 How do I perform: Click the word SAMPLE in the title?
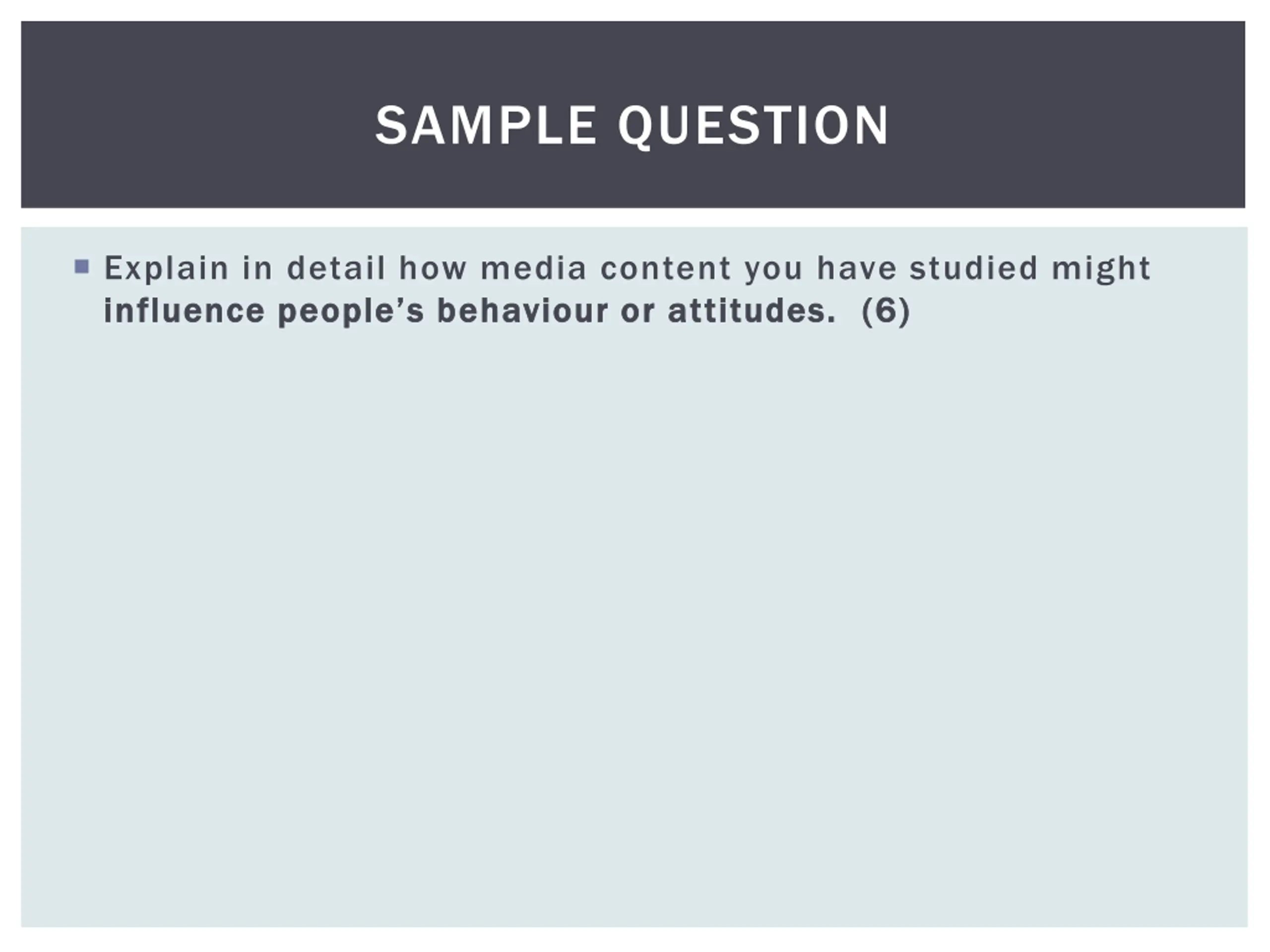(x=486, y=125)
